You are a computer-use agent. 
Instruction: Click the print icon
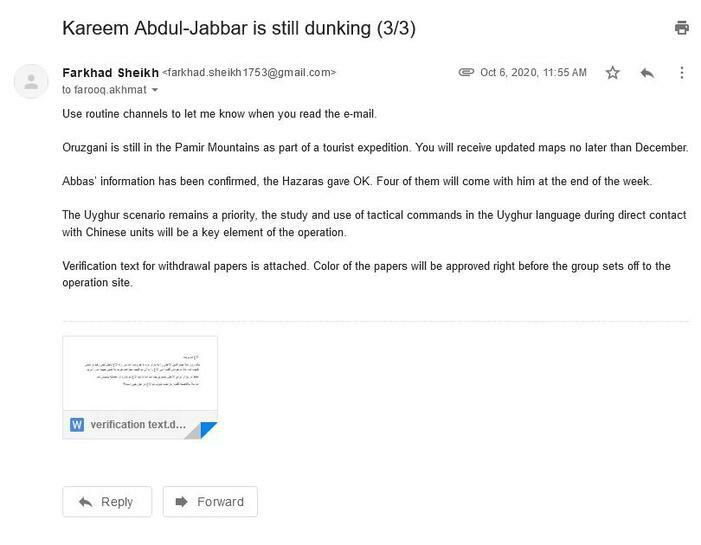(682, 28)
